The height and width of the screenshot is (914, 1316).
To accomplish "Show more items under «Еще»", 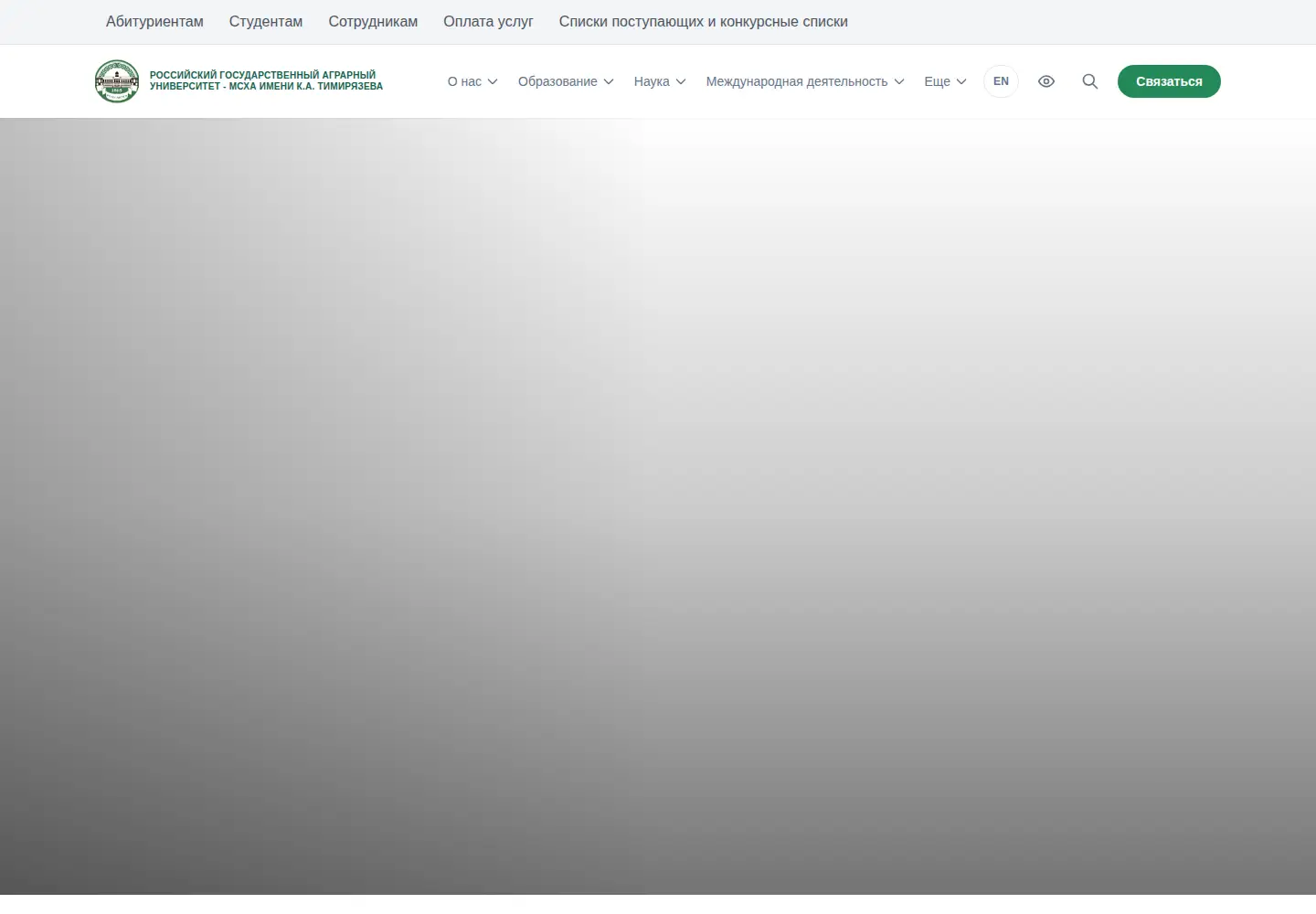I will (945, 81).
